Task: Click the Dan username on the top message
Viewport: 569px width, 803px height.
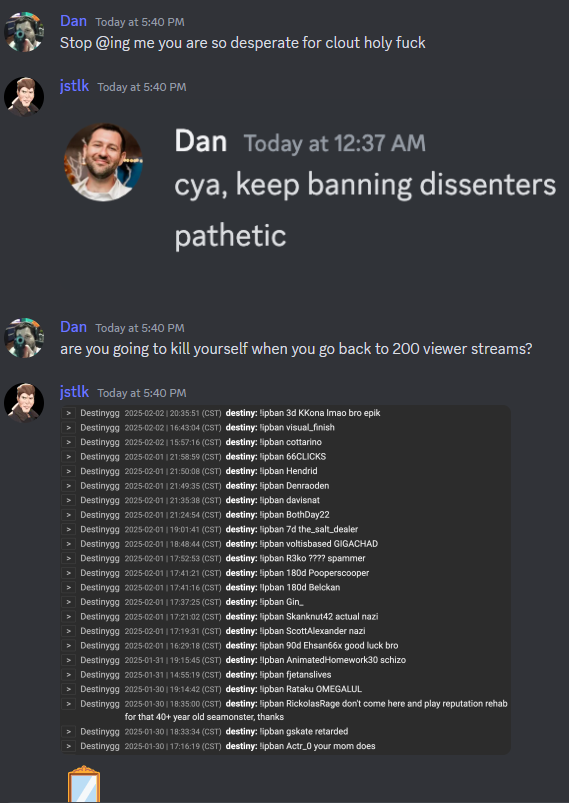Action: [x=73, y=21]
